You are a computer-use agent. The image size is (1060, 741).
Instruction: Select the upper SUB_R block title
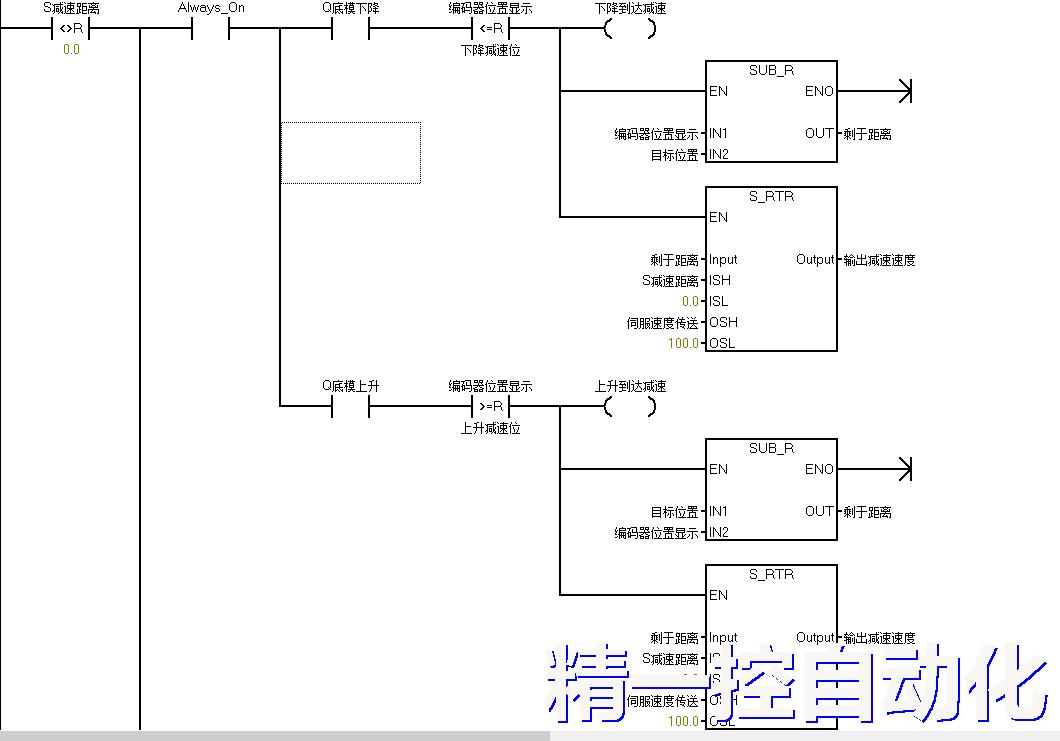point(771,70)
